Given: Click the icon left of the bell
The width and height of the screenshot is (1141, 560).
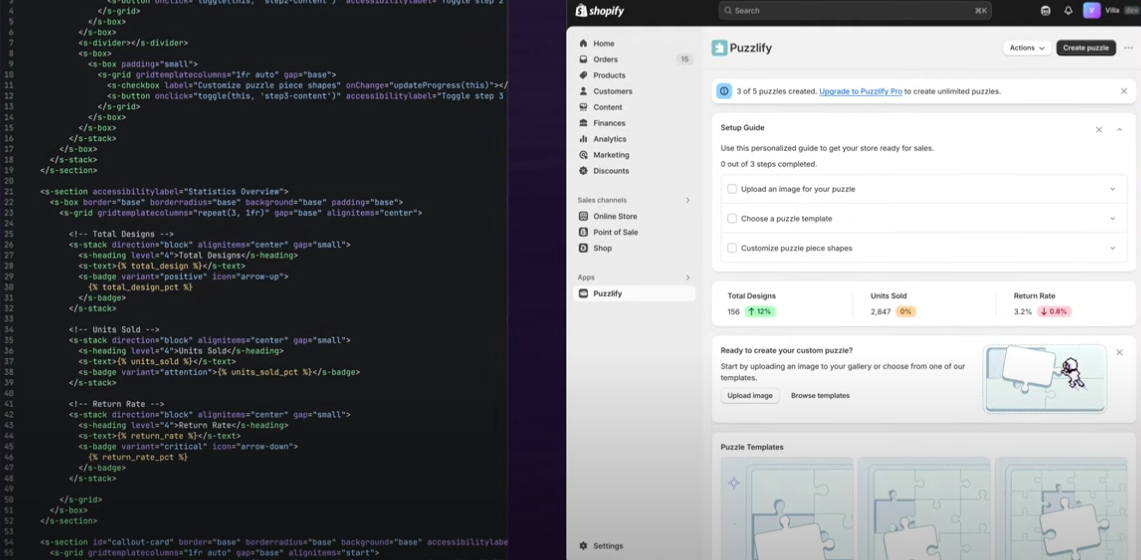Looking at the screenshot, I should click(1046, 10).
